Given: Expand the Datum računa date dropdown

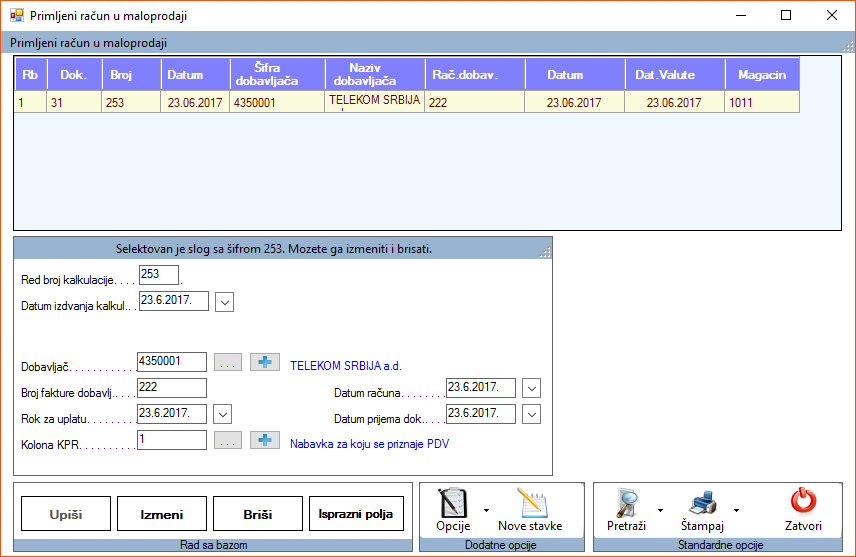Looking at the screenshot, I should 531,388.
